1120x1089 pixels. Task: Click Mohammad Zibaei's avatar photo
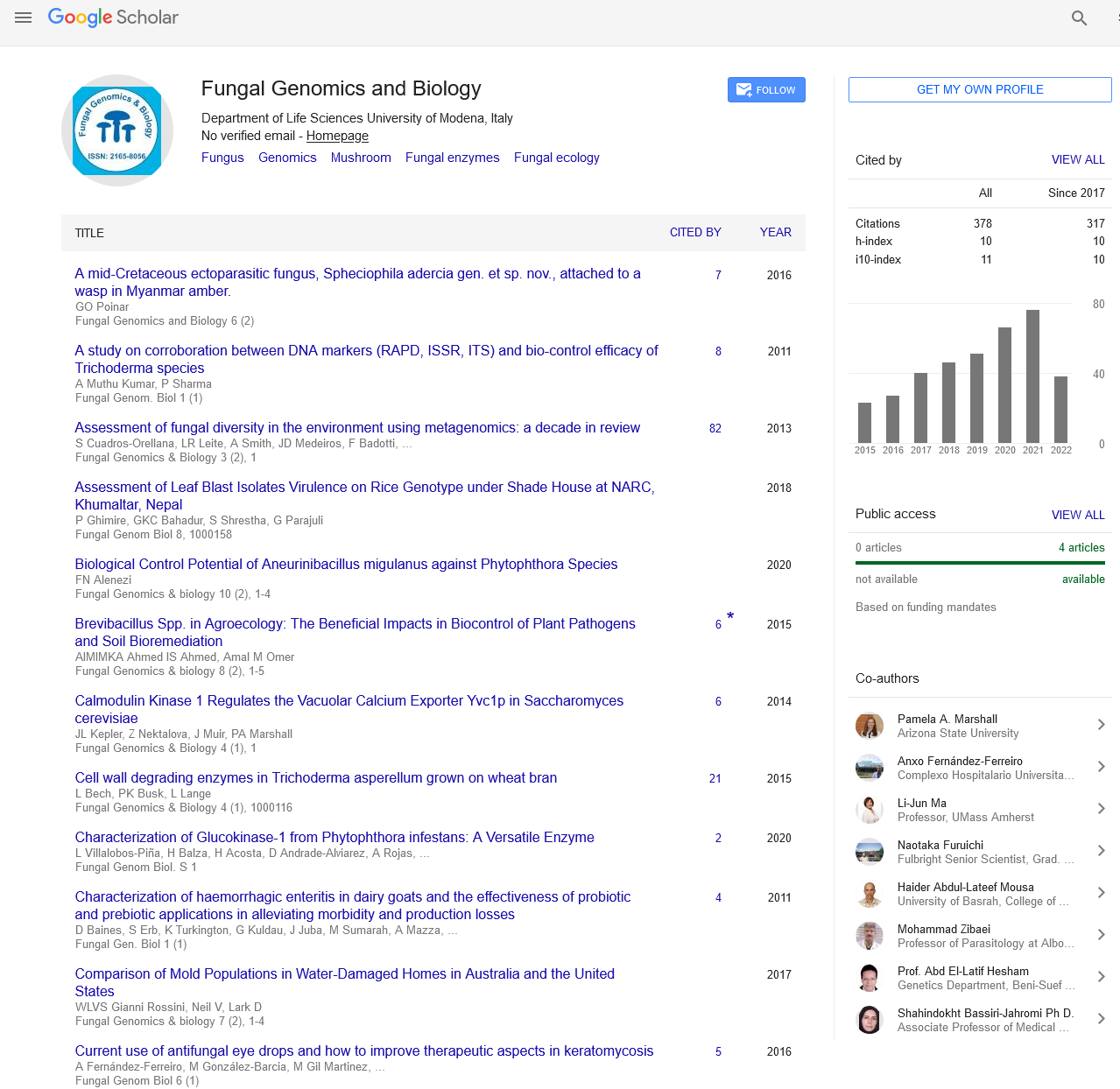[x=869, y=936]
